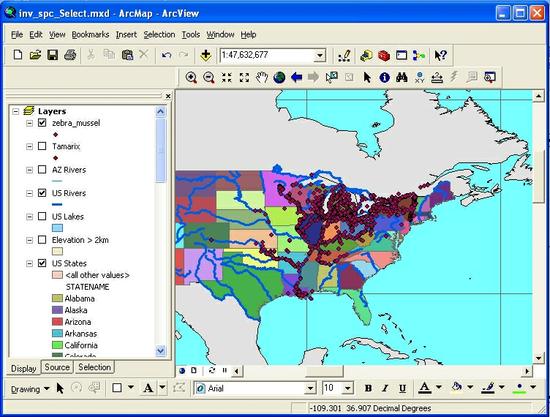Collapse the zebra_mussel layer legend
This screenshot has height=417, width=550.
[29, 123]
